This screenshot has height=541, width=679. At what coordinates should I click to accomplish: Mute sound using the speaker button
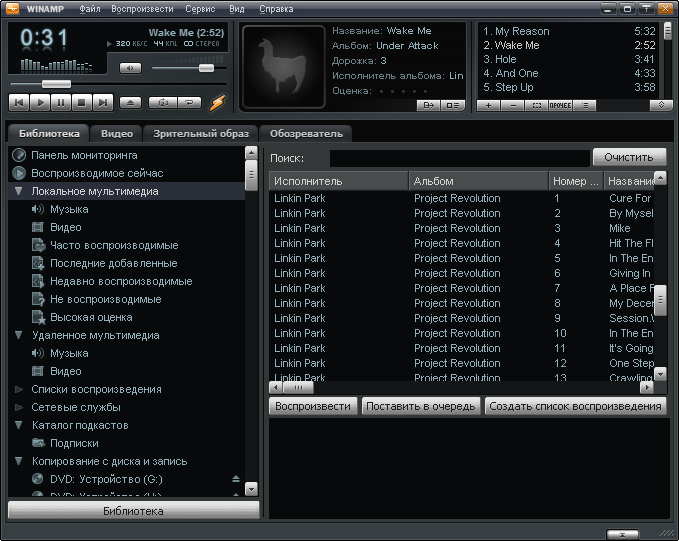tap(130, 68)
